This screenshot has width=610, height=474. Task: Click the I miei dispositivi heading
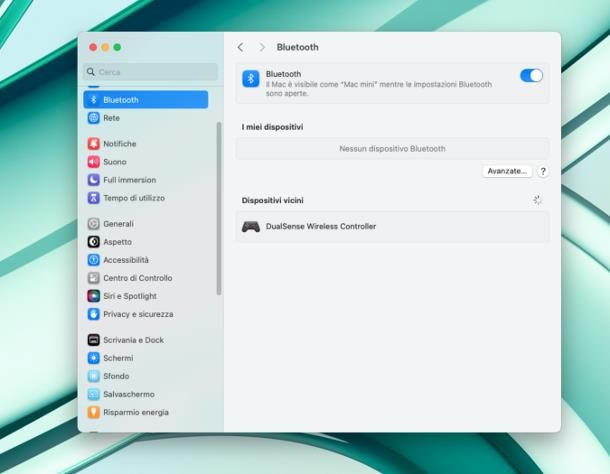pyautogui.click(x=272, y=127)
